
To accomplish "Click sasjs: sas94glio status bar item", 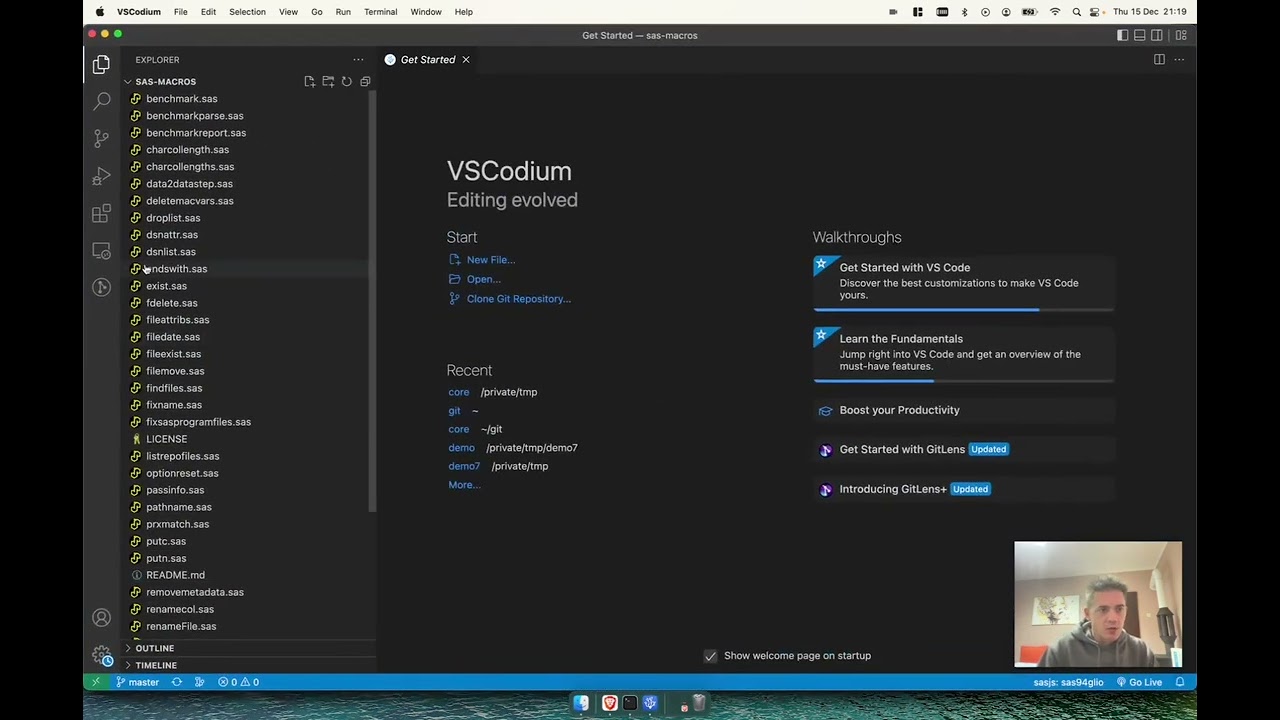I will point(1068,682).
